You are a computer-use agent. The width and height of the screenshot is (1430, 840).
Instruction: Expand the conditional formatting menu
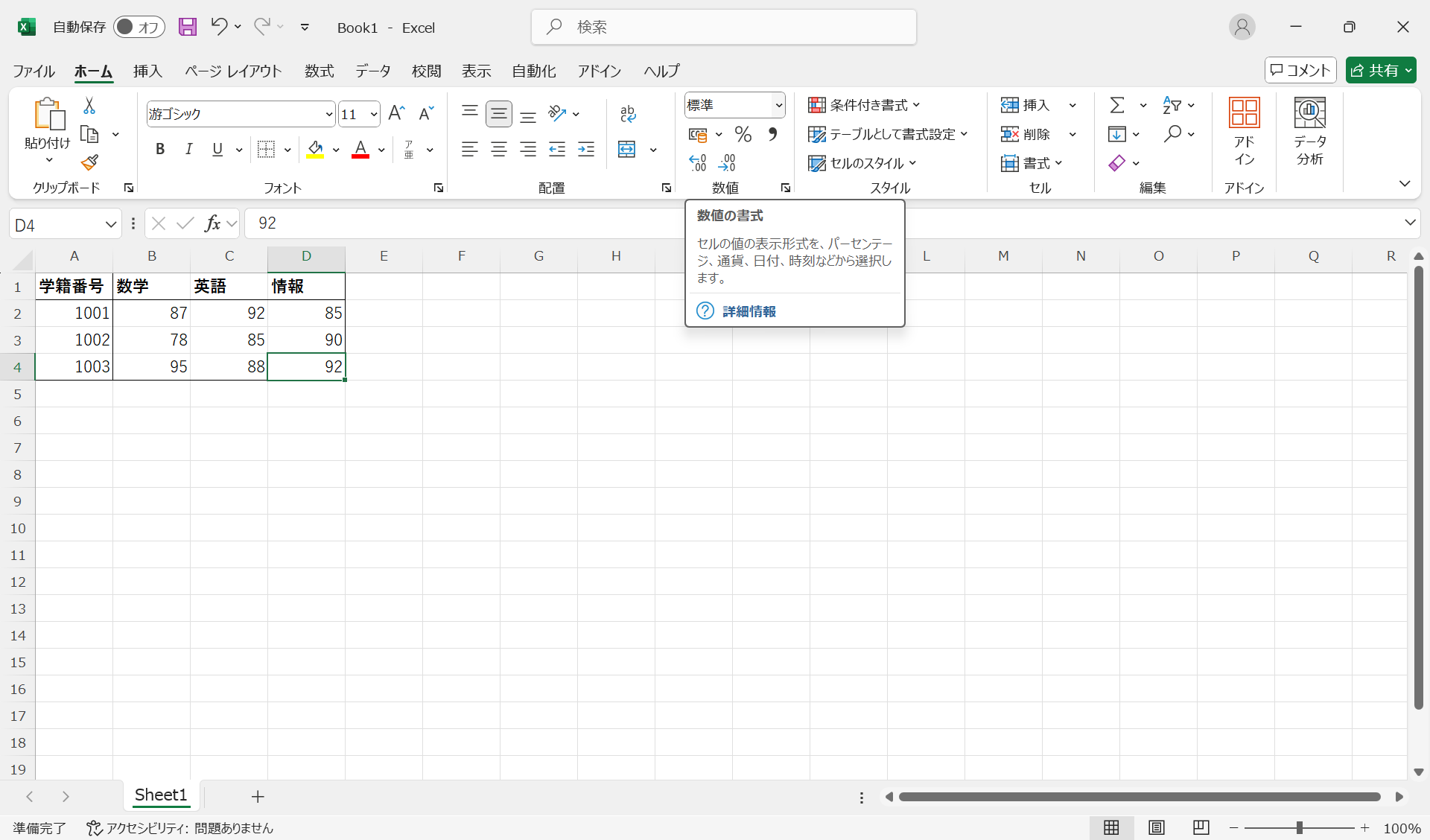point(865,105)
